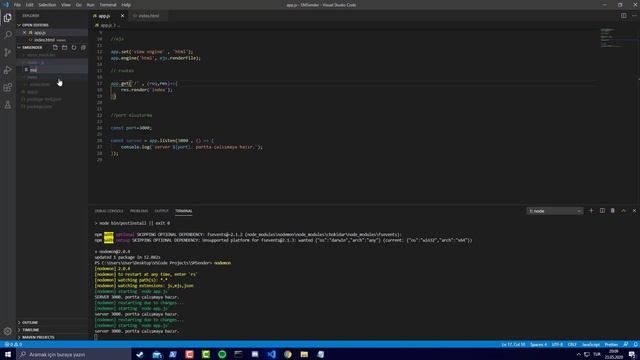Open the editor More Actions ellipsis

[634, 16]
